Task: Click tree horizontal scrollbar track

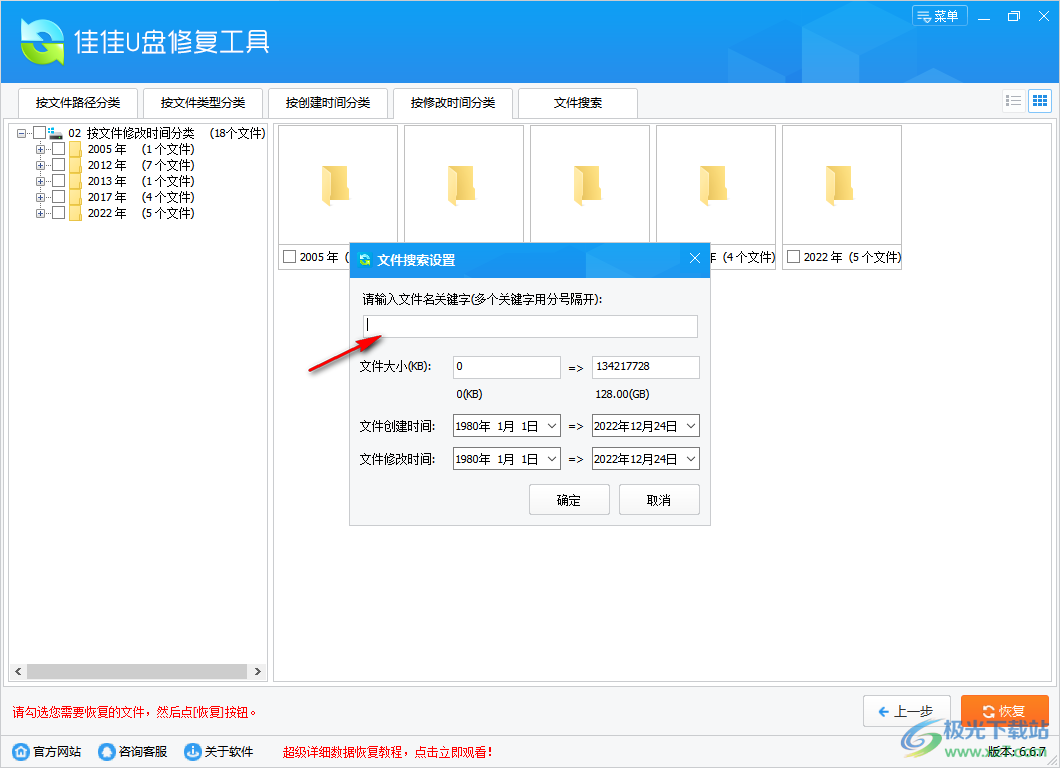Action: [137, 671]
